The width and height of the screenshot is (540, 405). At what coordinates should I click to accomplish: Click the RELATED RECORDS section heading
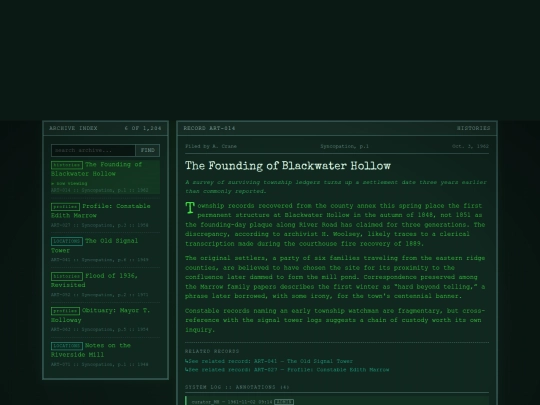[x=212, y=351]
